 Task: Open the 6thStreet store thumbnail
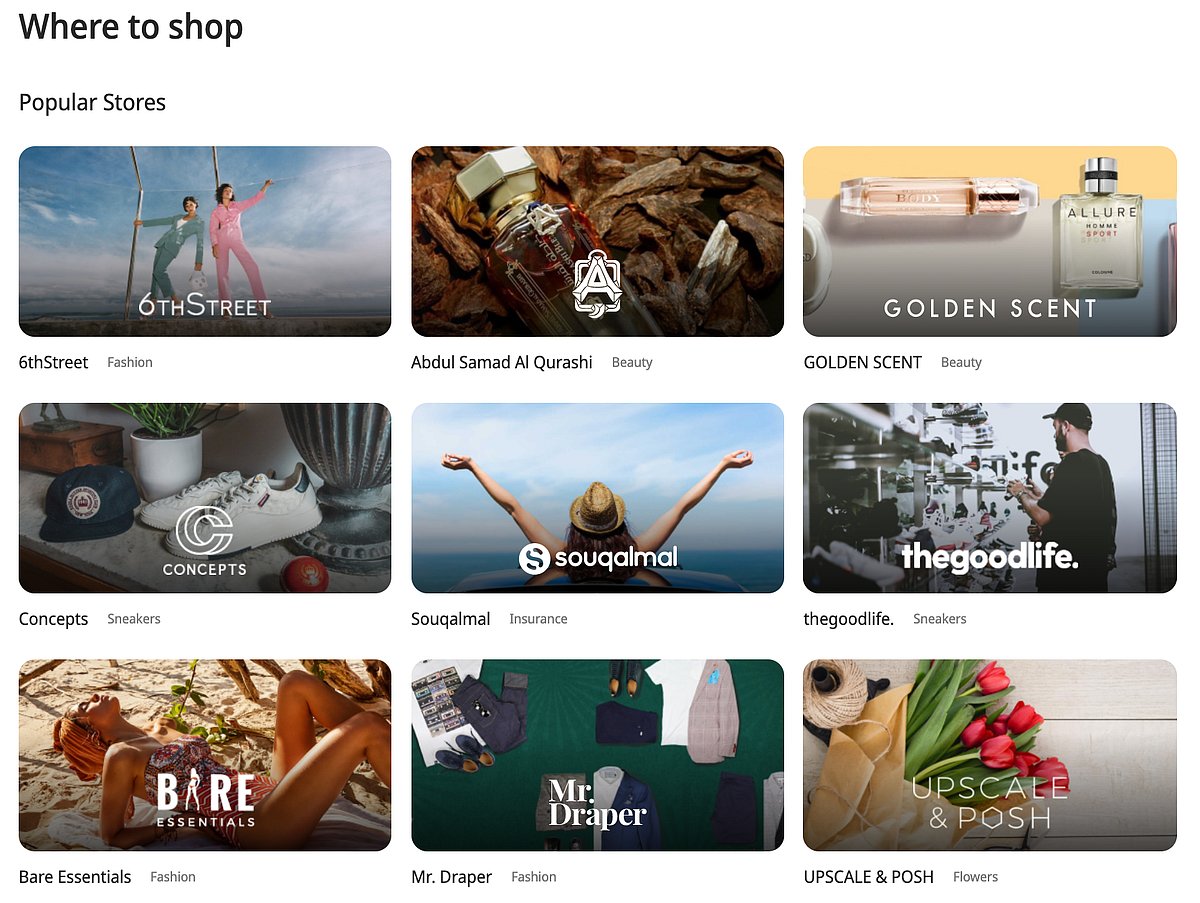(205, 241)
